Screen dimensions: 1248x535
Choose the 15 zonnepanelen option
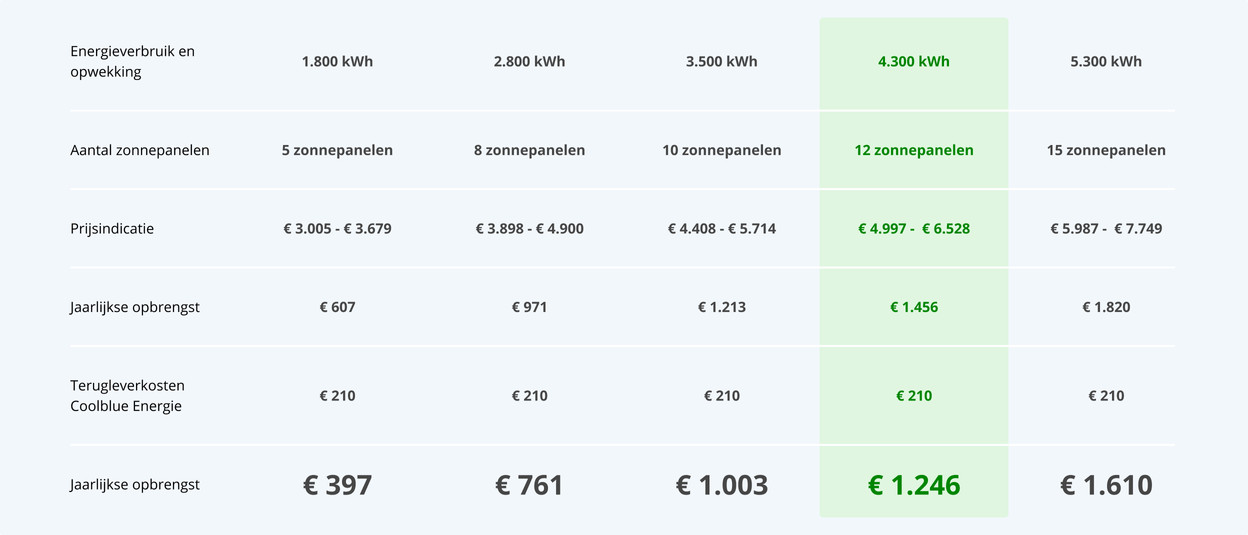click(1105, 151)
